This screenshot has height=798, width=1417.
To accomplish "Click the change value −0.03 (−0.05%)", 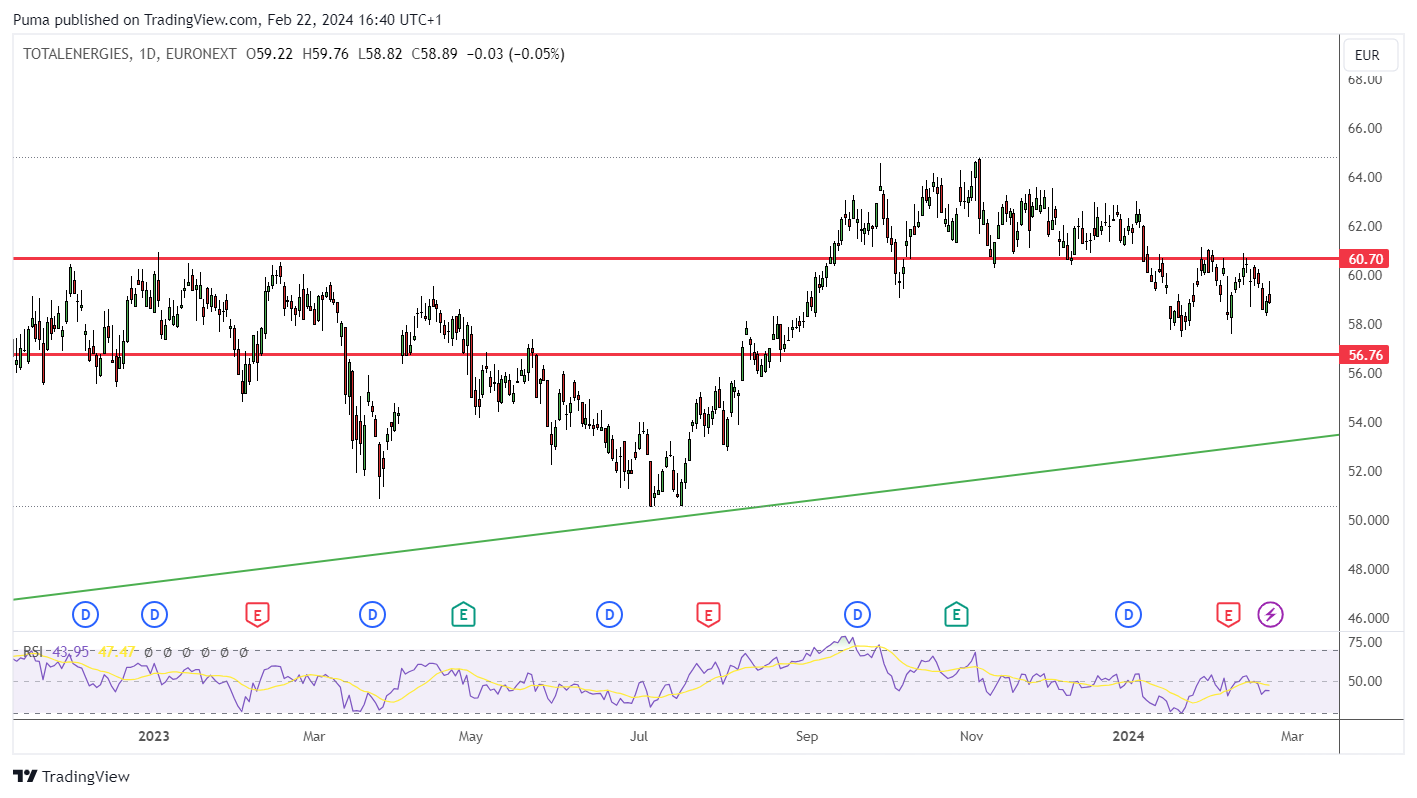I will [515, 54].
